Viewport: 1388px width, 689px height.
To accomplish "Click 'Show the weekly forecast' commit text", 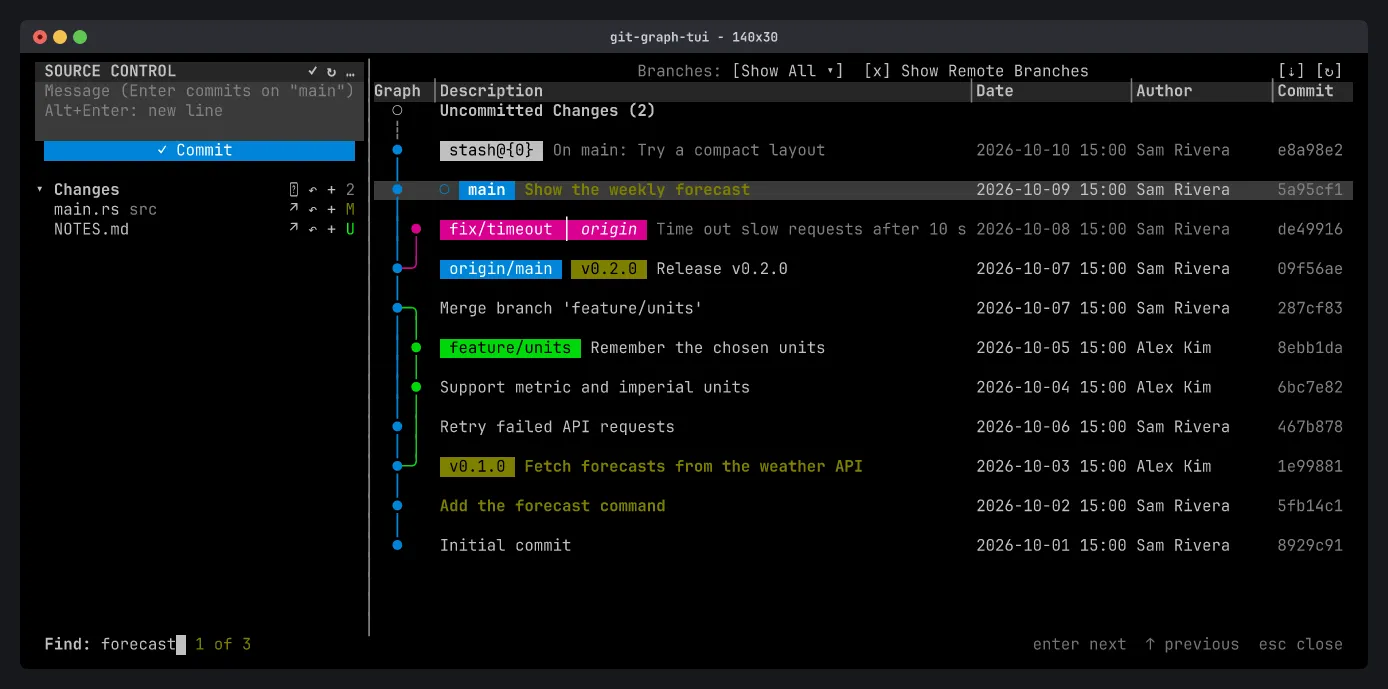I will coord(637,190).
